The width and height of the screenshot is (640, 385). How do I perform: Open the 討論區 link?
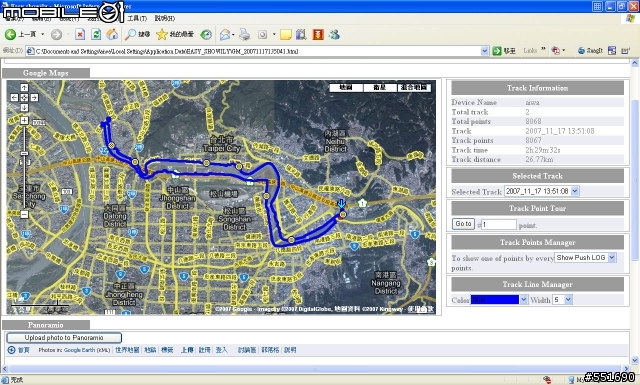point(247,350)
